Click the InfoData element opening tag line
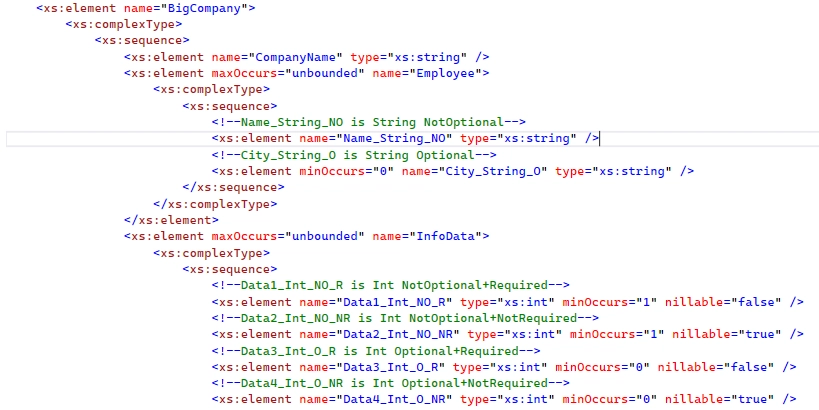Image resolution: width=819 pixels, height=410 pixels. pyautogui.click(x=307, y=236)
